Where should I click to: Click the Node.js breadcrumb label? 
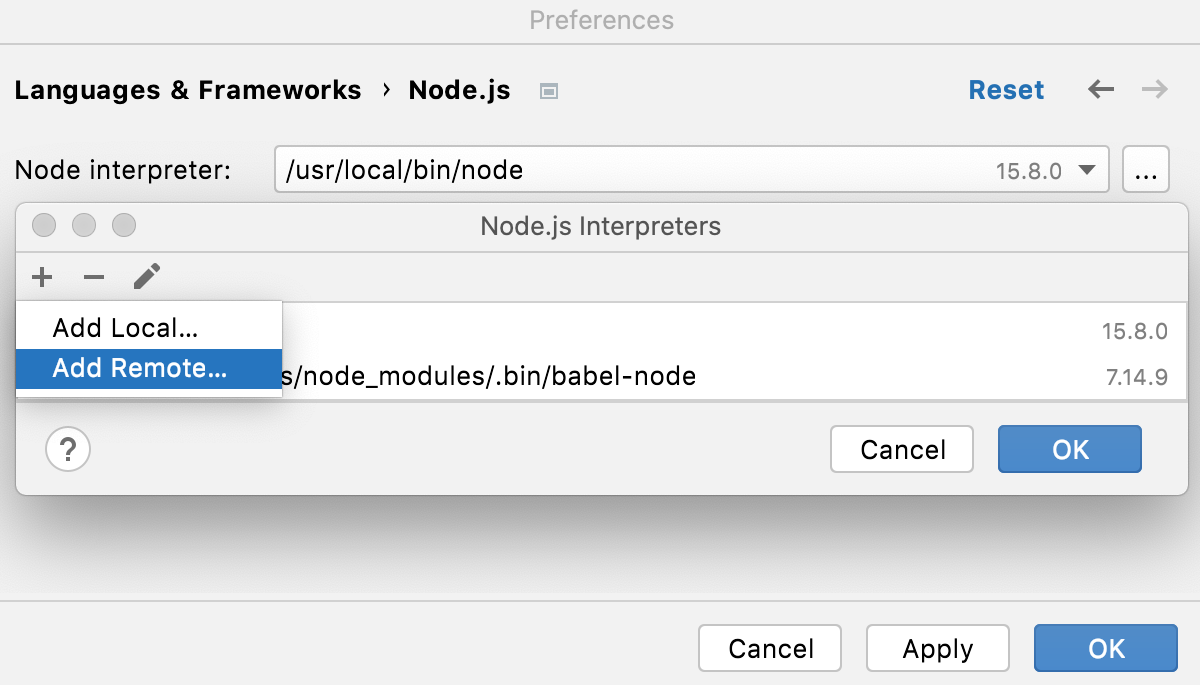(x=459, y=90)
